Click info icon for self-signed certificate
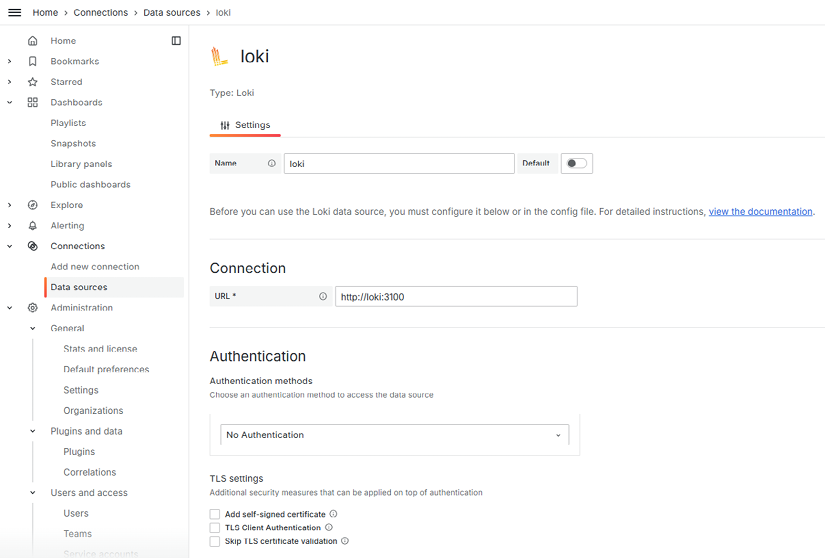 point(333,514)
